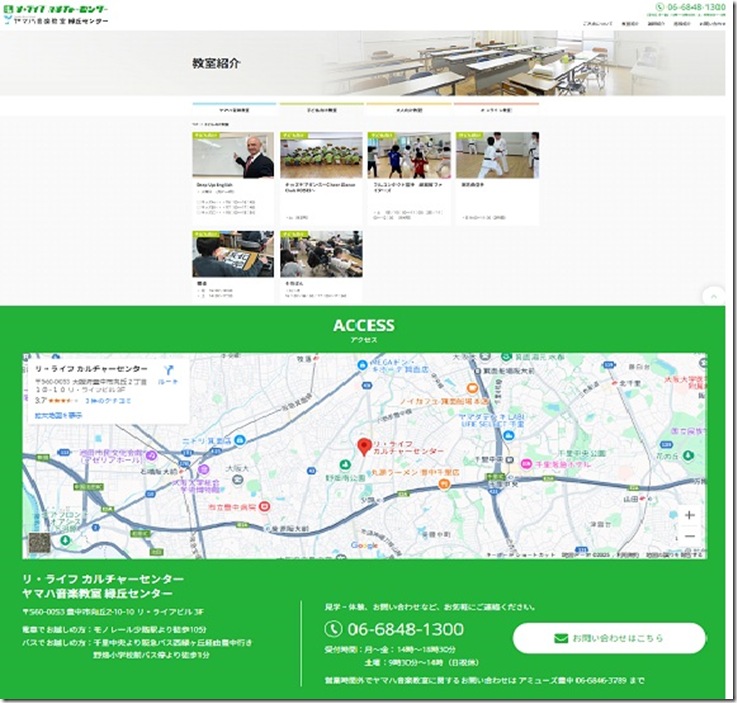Click the scroll-to-top arrow button
This screenshot has height=703, width=737.
pyautogui.click(x=713, y=296)
